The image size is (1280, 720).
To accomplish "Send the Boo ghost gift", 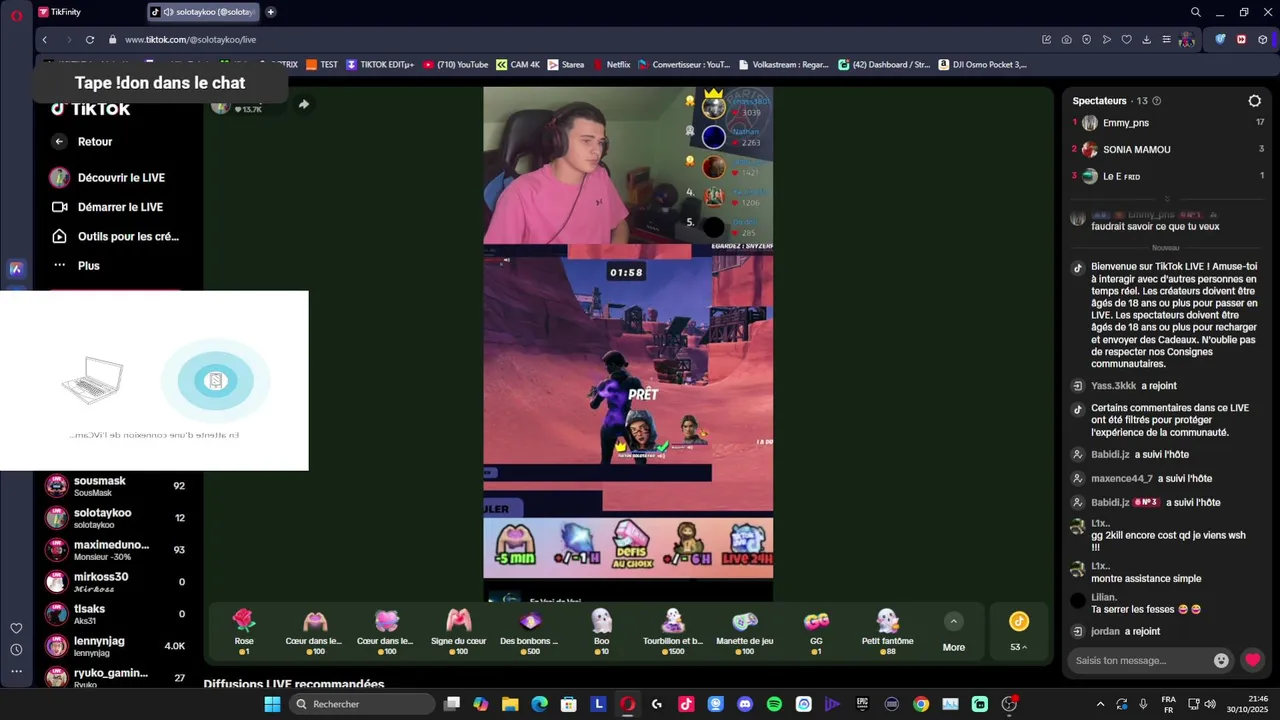I will click(x=601, y=631).
